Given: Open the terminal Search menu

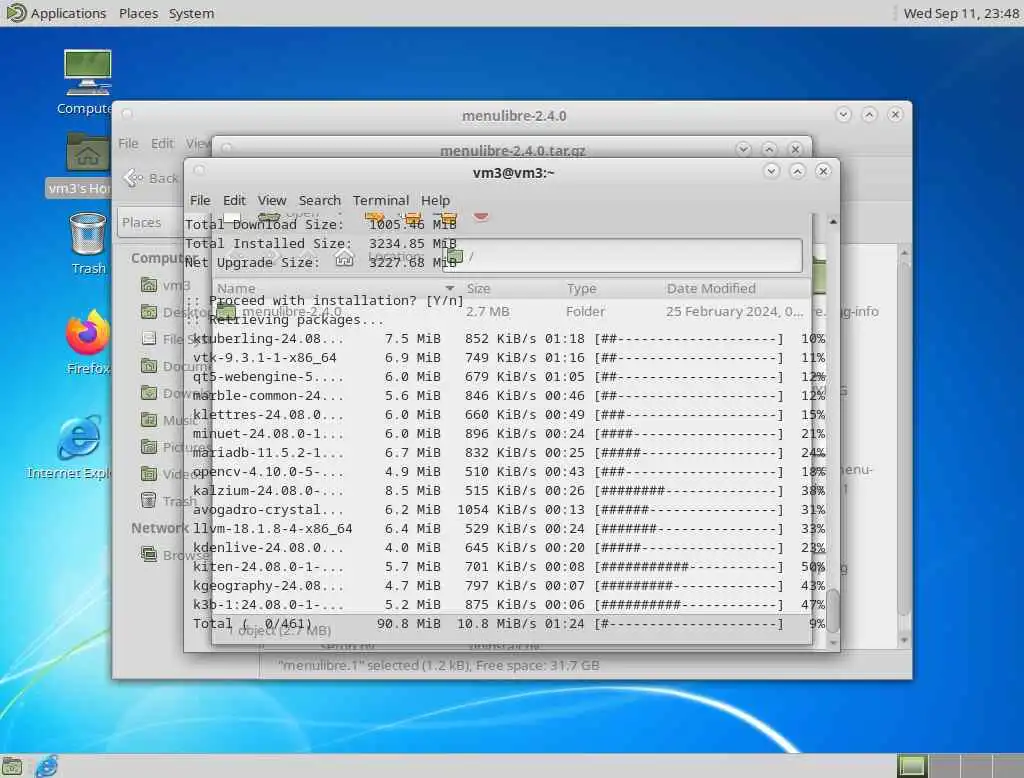Looking at the screenshot, I should coord(319,200).
